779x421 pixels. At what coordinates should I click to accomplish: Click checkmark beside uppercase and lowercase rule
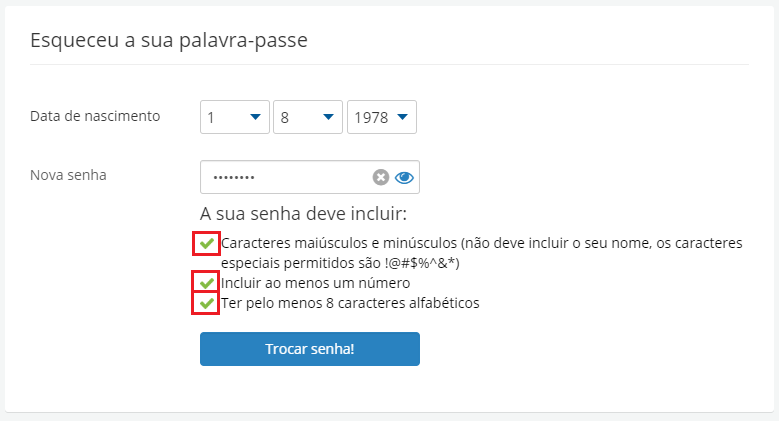click(x=207, y=244)
